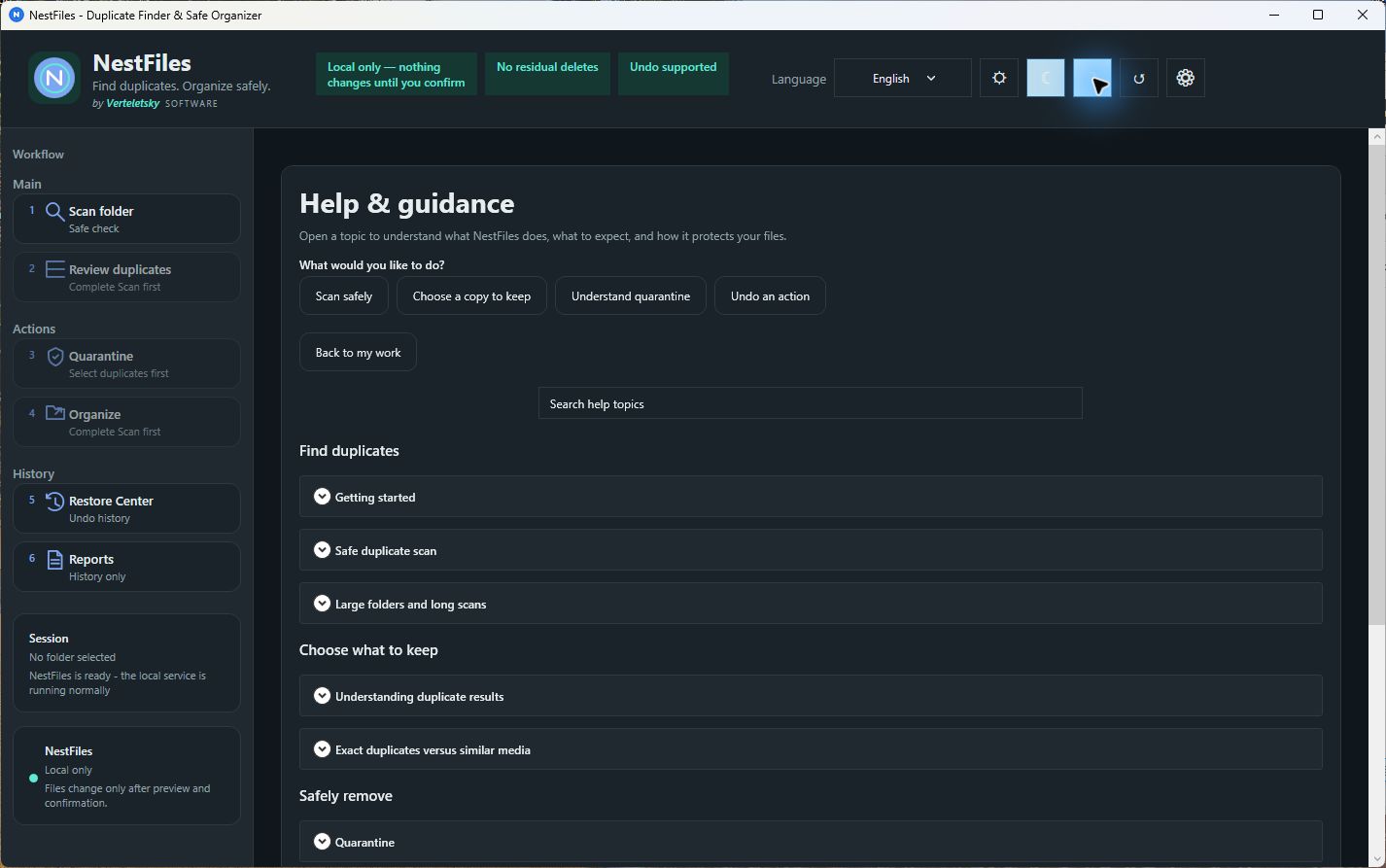Open Review duplicates workflow step
The image size is (1386, 868).
coord(126,277)
